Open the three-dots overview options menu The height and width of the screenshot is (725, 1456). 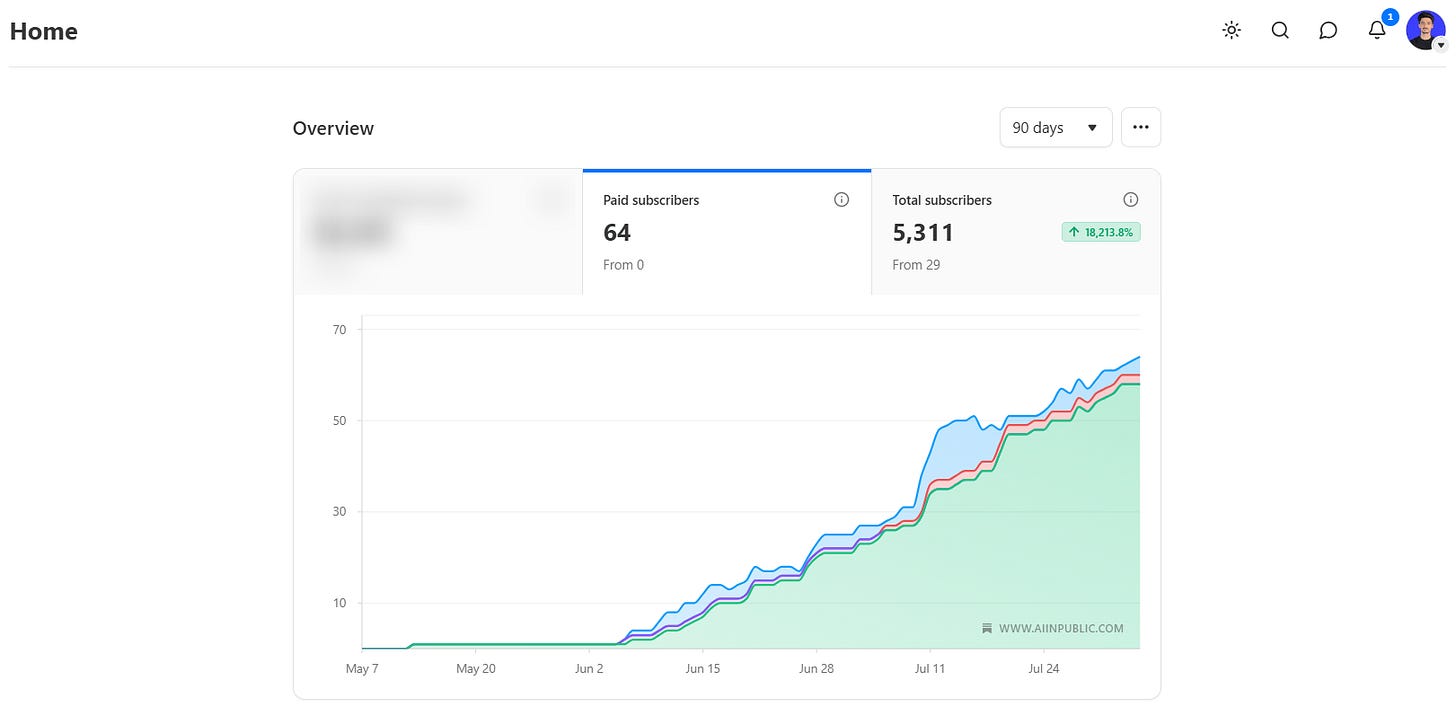click(x=1141, y=127)
